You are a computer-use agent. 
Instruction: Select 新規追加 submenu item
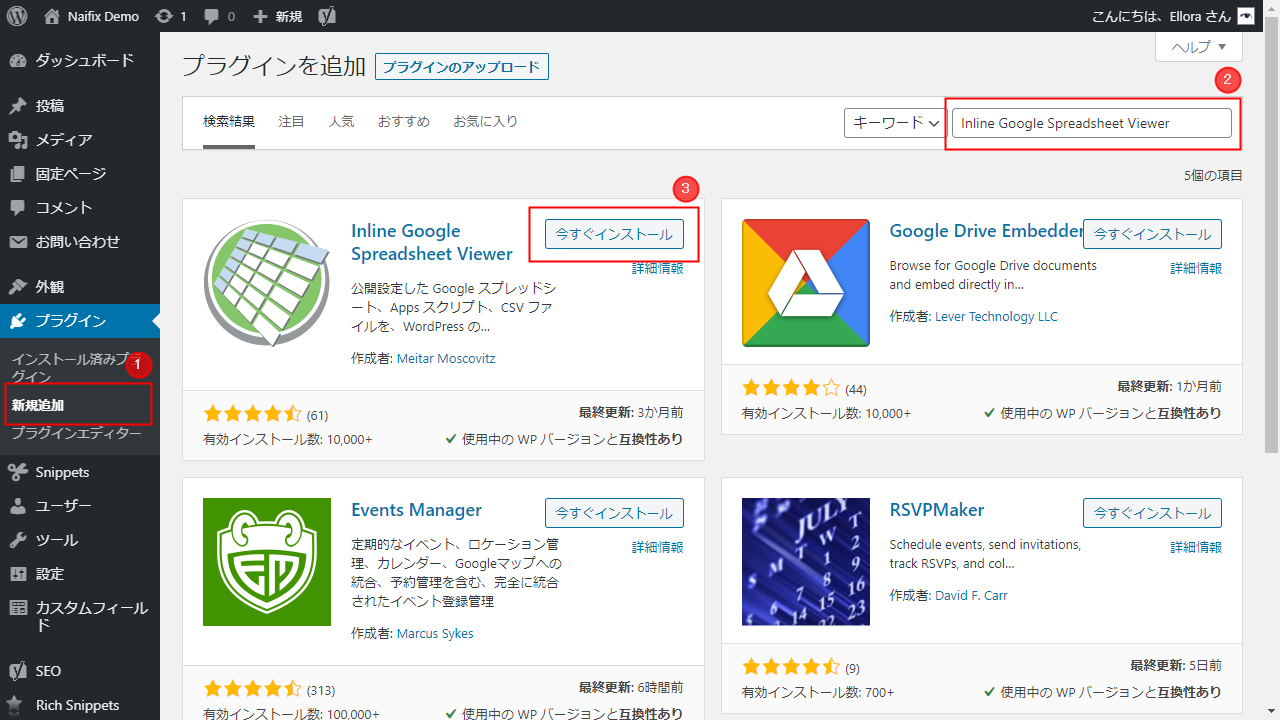(x=38, y=405)
